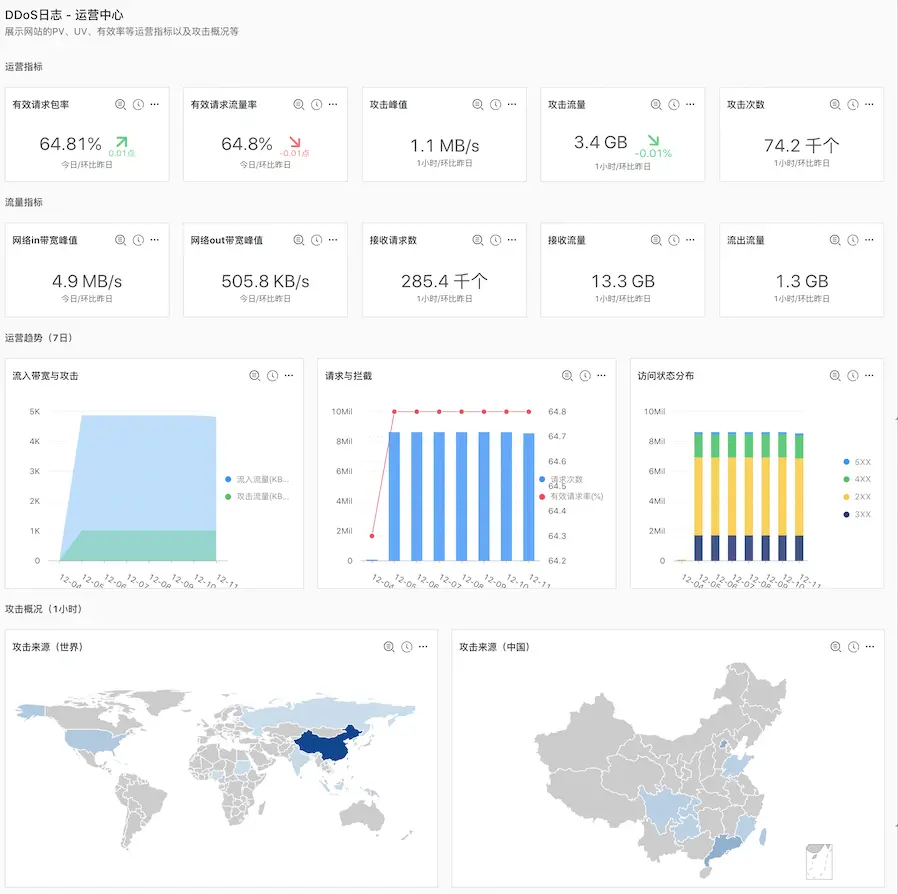Open time selector on 流入带宽与攻击 chart

[273, 376]
